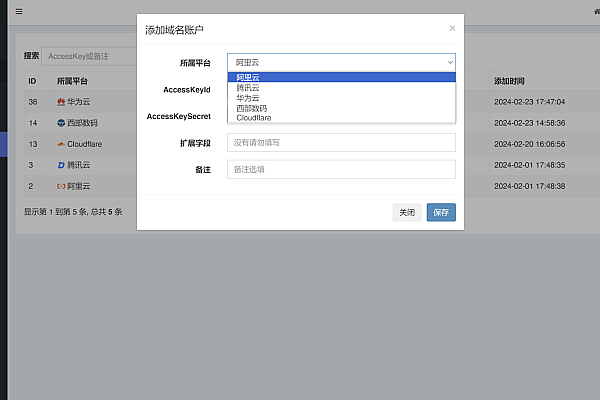Image resolution: width=600 pixels, height=400 pixels.
Task: Click the AccessKeyId field label
Action: tap(187, 90)
